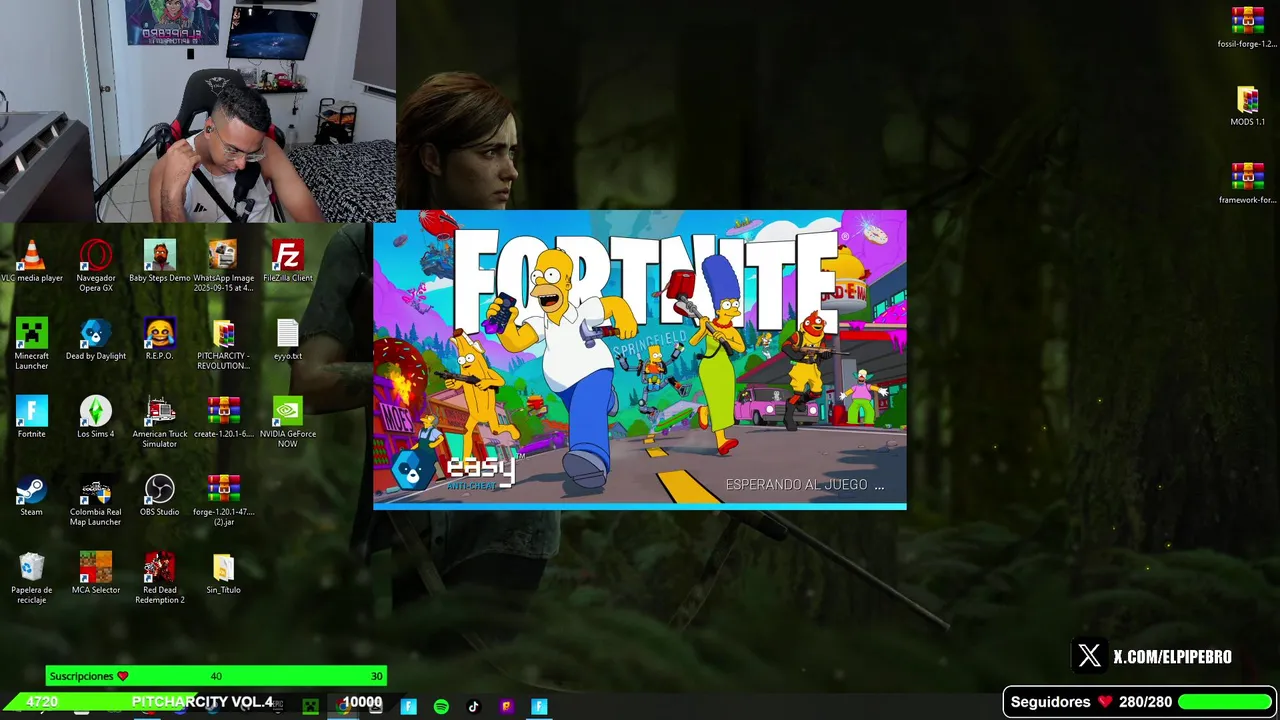The height and width of the screenshot is (720, 1280).
Task: Click the Fortnite desktop shortcut
Action: click(31, 418)
